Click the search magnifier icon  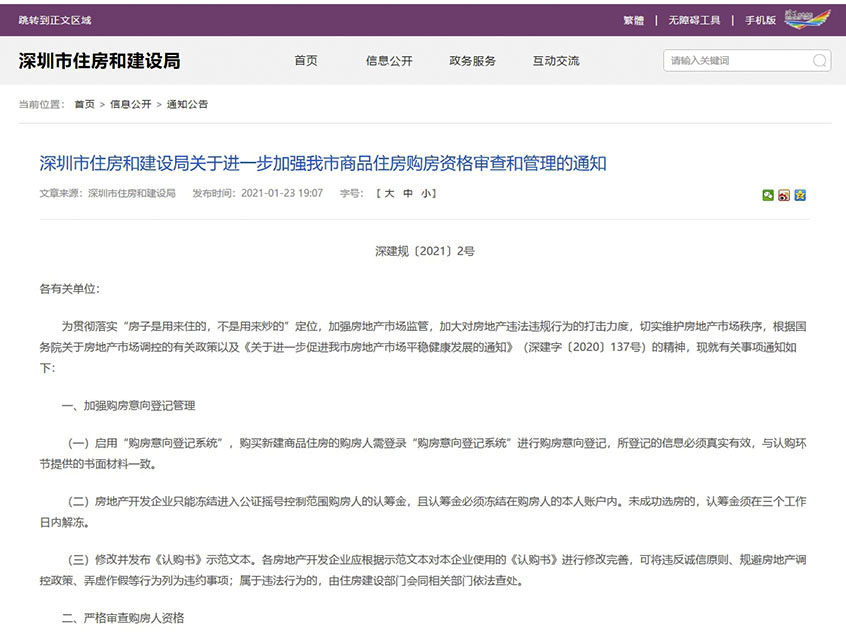(819, 61)
